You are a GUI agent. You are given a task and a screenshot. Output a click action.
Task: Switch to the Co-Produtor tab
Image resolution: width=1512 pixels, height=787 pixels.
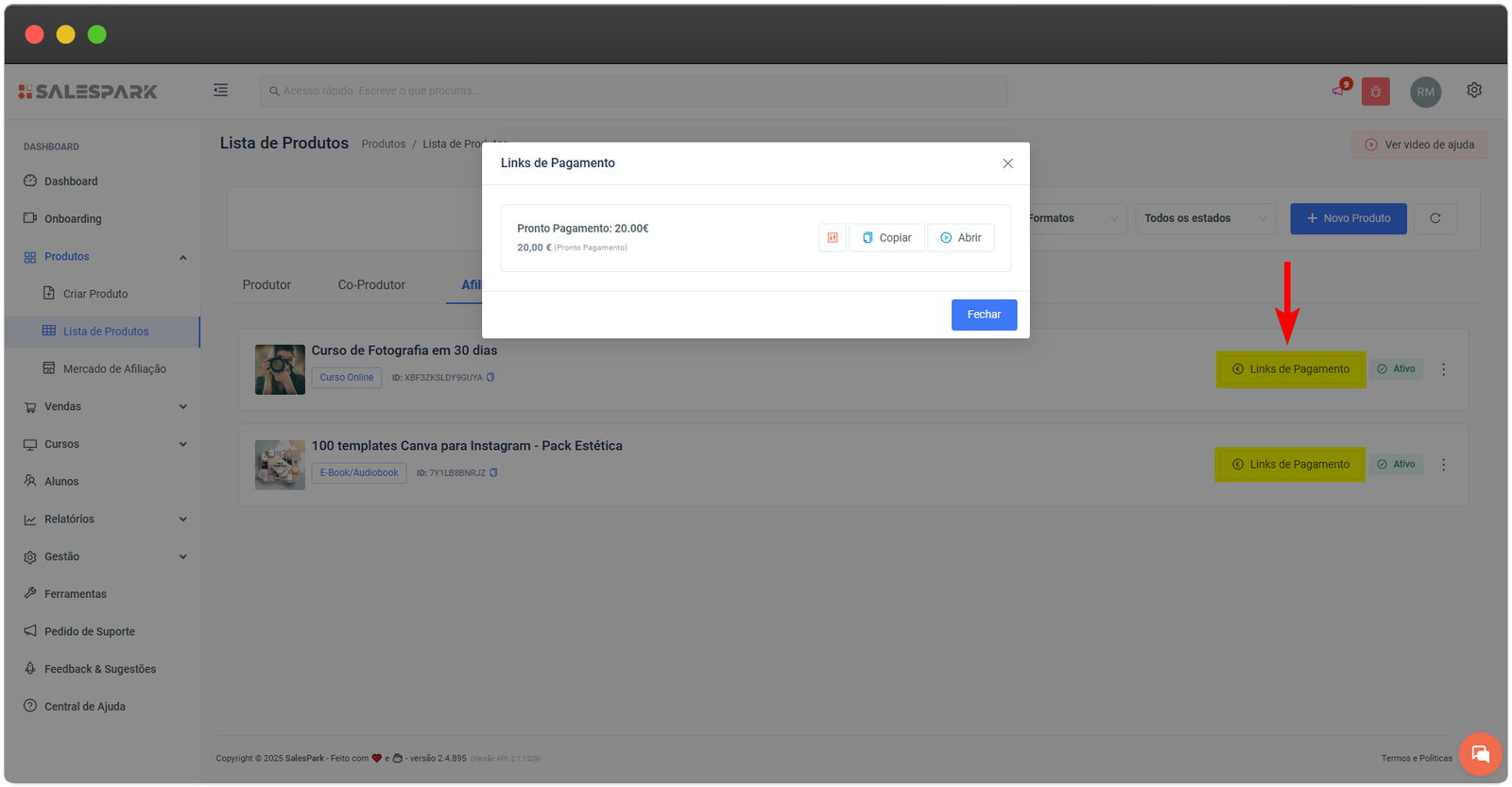point(371,285)
